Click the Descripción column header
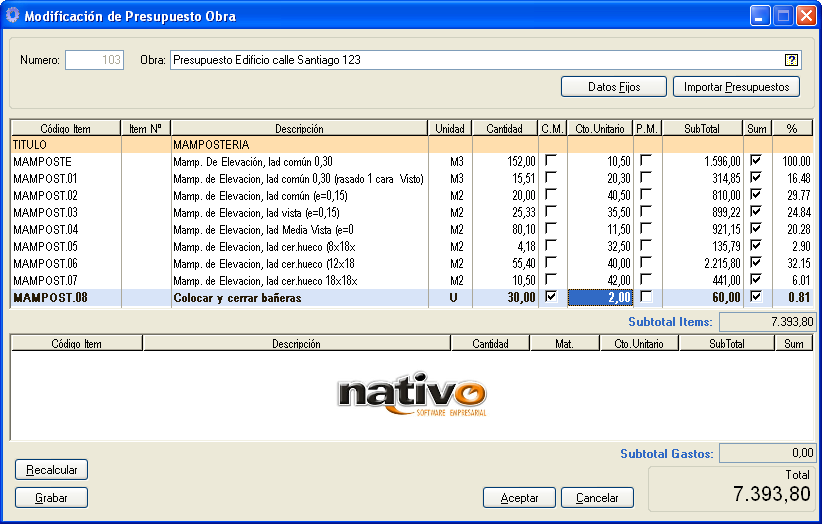This screenshot has height=524, width=822. pos(299,128)
